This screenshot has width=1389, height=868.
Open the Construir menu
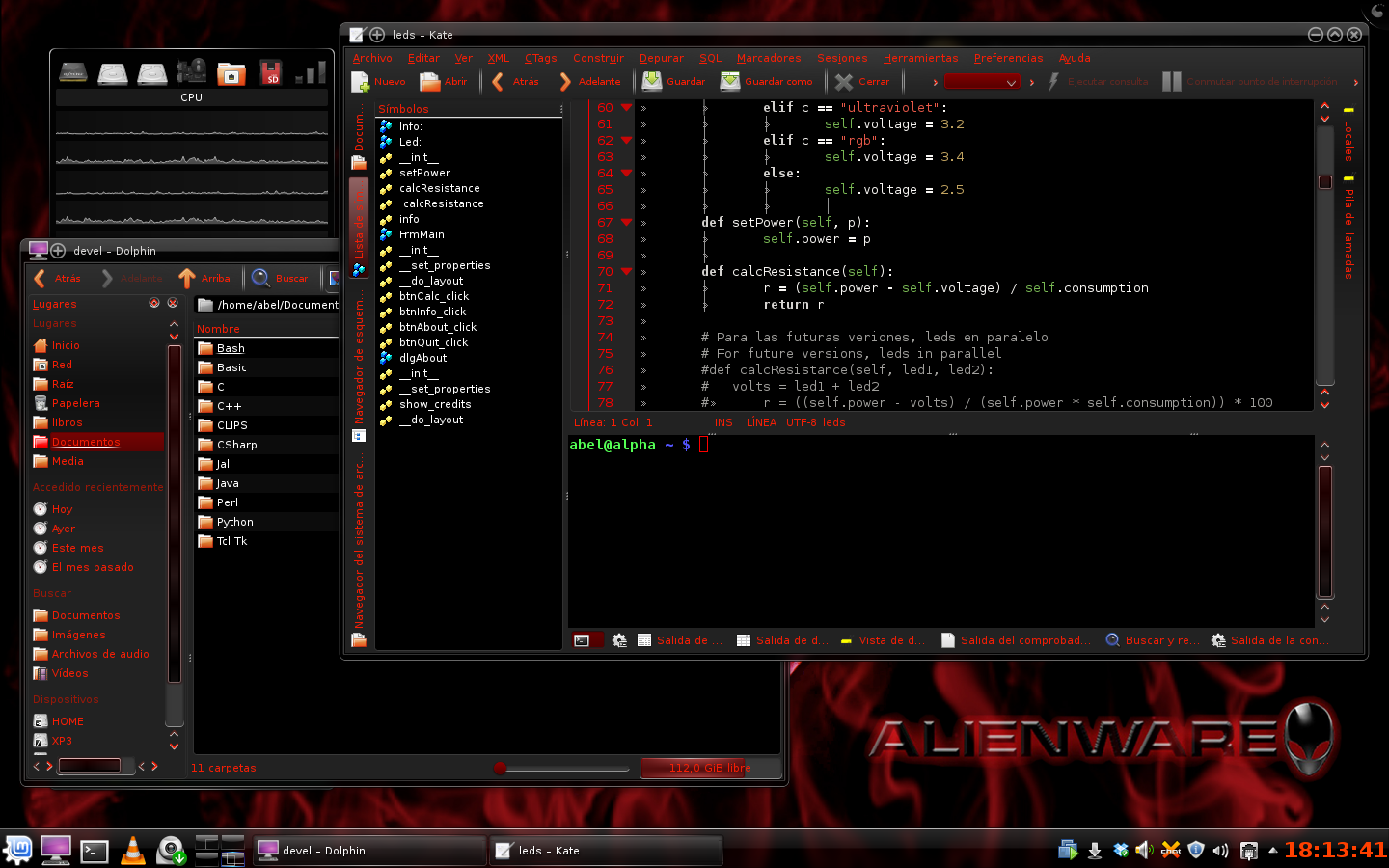click(598, 58)
